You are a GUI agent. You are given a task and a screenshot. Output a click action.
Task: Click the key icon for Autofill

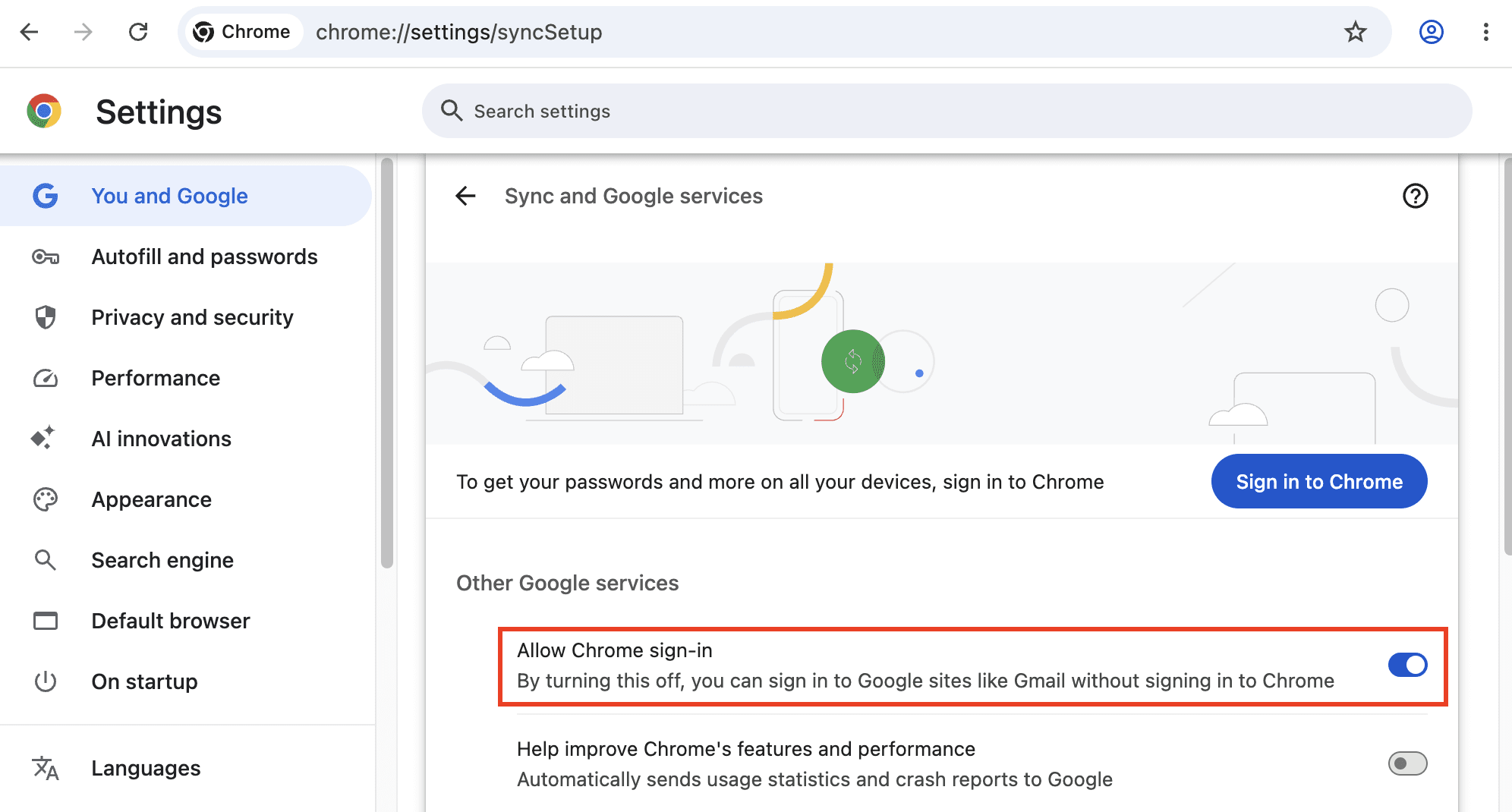click(46, 257)
